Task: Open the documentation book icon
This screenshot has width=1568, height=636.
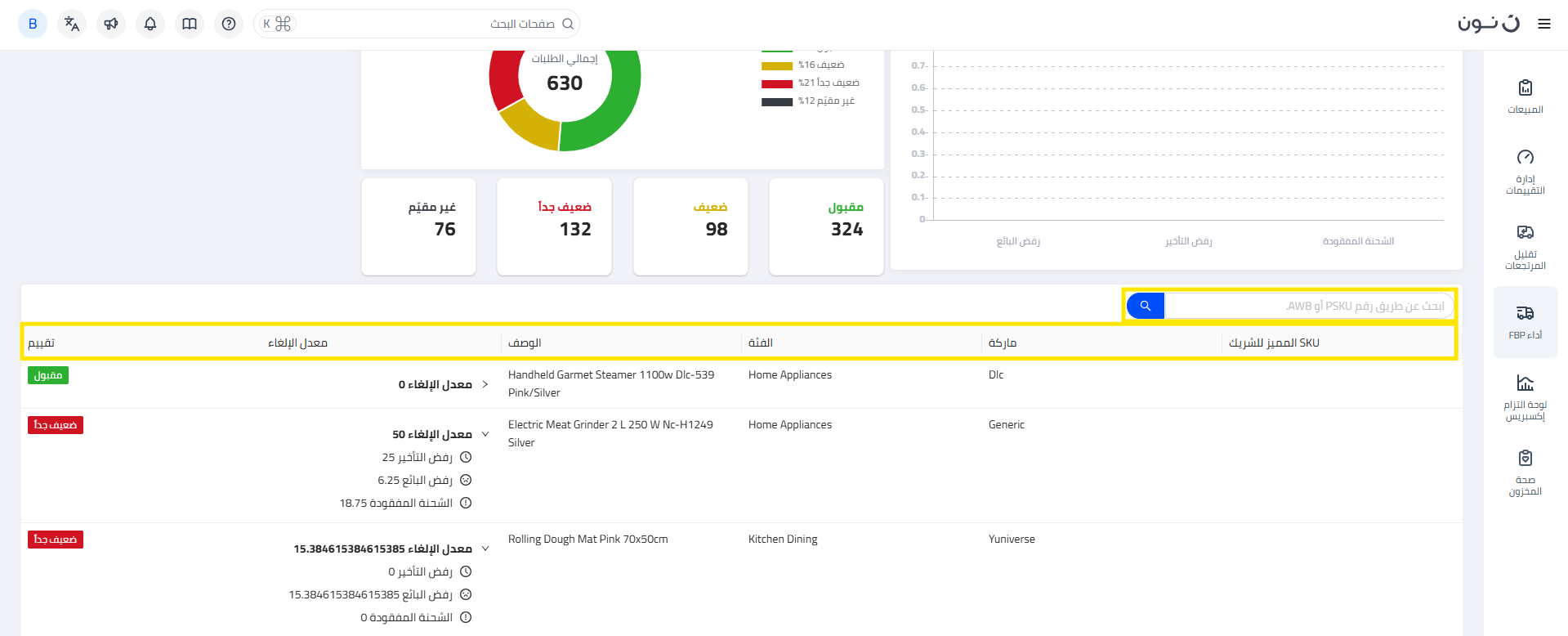Action: pyautogui.click(x=190, y=24)
